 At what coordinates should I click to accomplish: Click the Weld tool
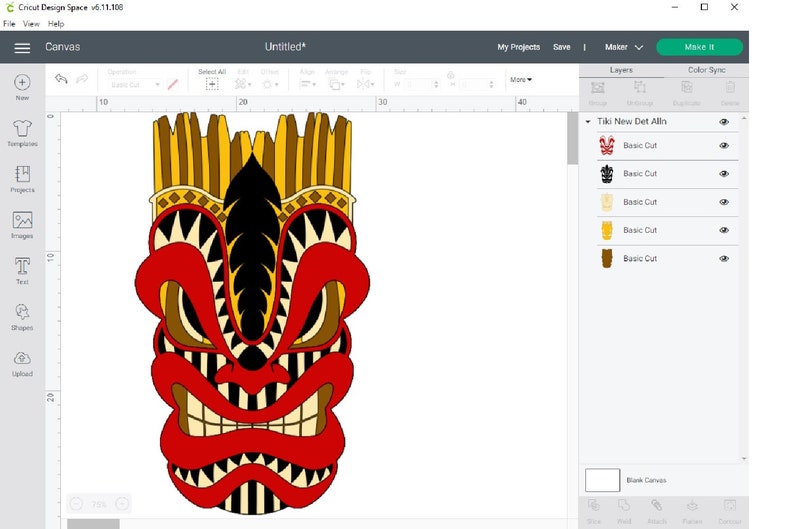(624, 511)
